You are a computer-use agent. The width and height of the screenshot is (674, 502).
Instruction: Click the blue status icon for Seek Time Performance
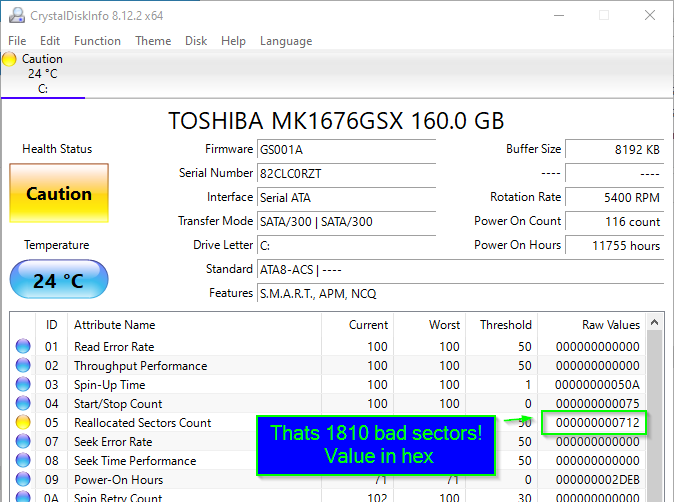tap(23, 460)
